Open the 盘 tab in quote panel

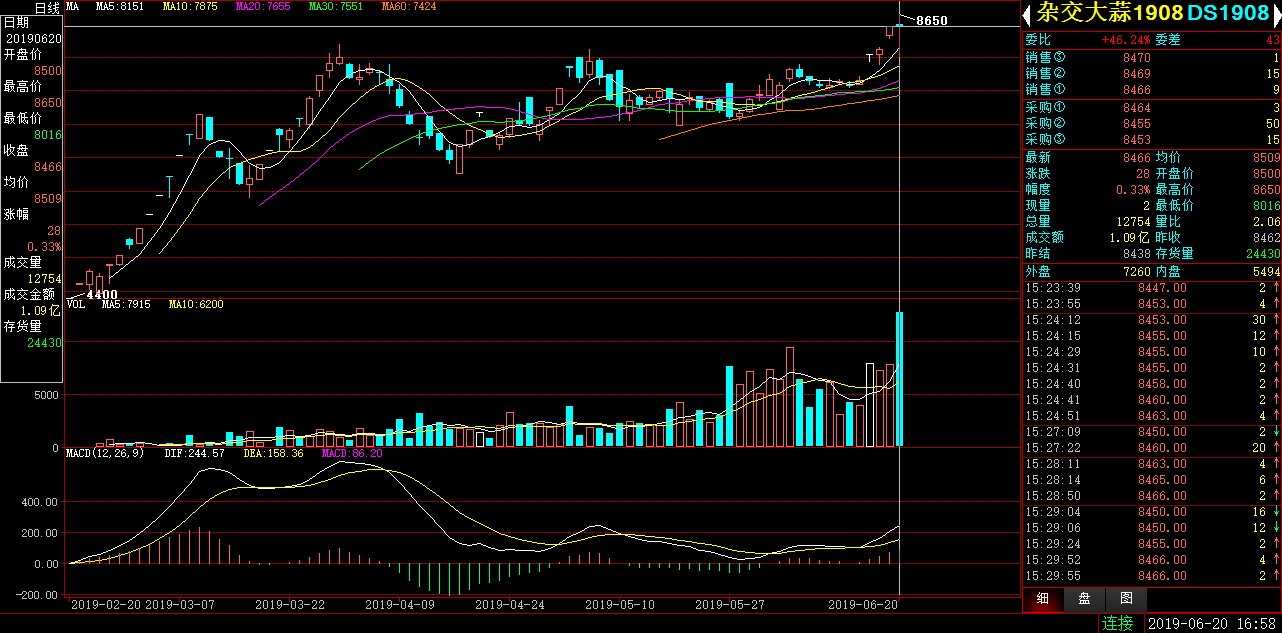[1085, 599]
